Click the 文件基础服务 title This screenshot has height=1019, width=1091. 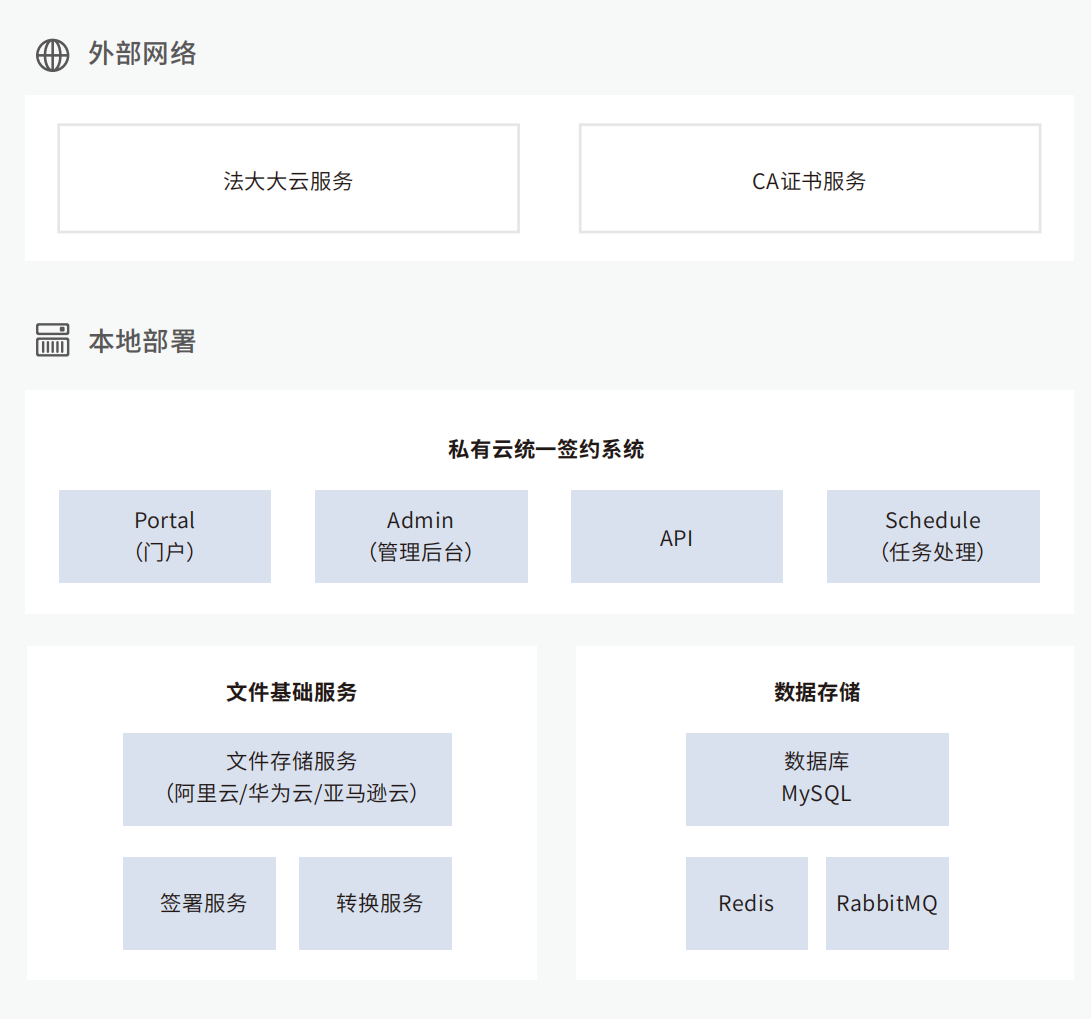(x=292, y=692)
